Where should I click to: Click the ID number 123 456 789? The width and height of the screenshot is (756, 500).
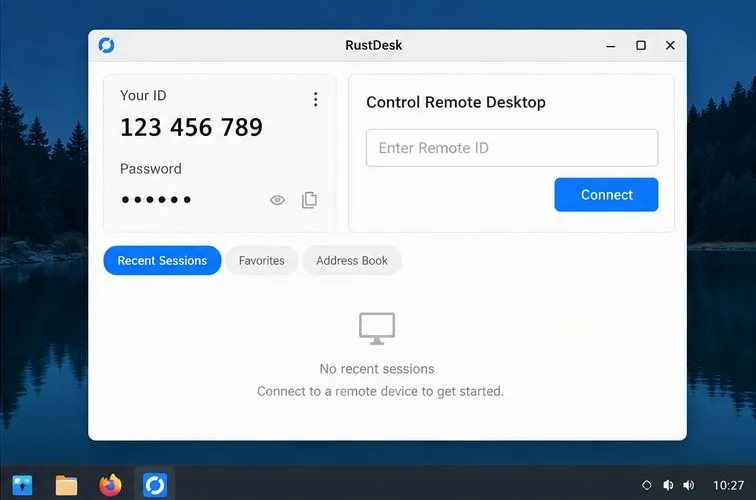[191, 127]
